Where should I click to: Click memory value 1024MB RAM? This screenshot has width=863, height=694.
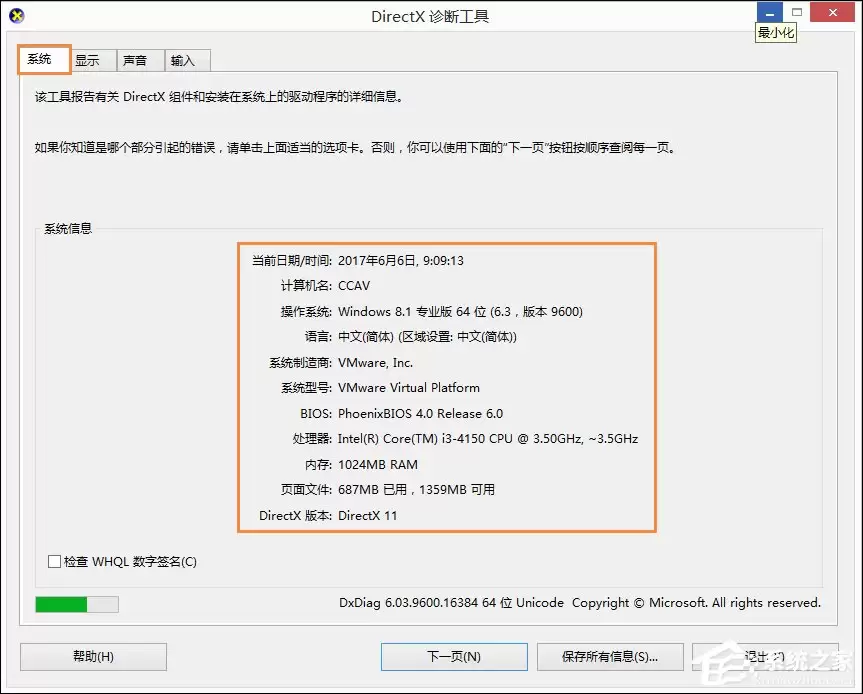378,465
